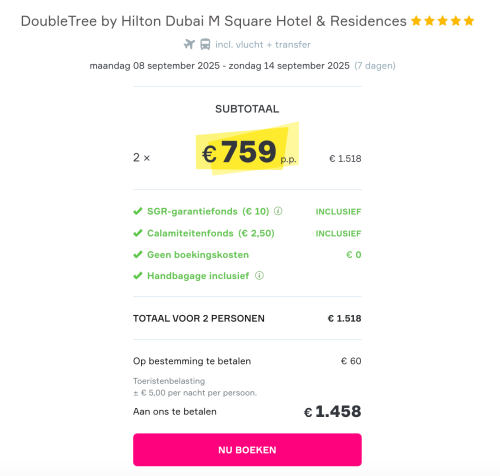The width and height of the screenshot is (500, 476).
Task: Click the Calamiteitenfonds green checkmark
Action: pos(138,233)
